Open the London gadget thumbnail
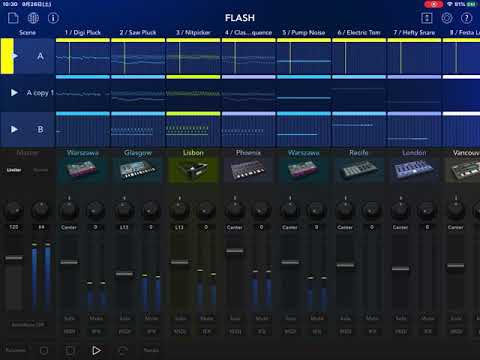 point(414,170)
